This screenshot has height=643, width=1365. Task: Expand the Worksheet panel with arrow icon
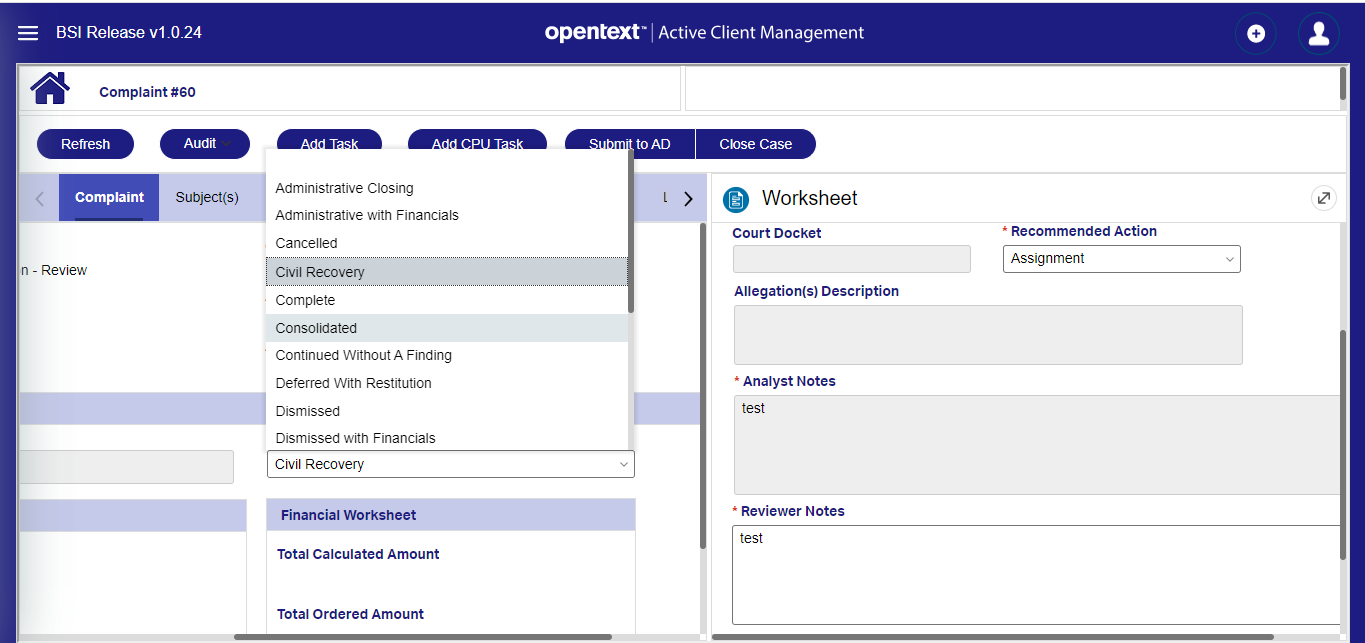pos(1323,198)
